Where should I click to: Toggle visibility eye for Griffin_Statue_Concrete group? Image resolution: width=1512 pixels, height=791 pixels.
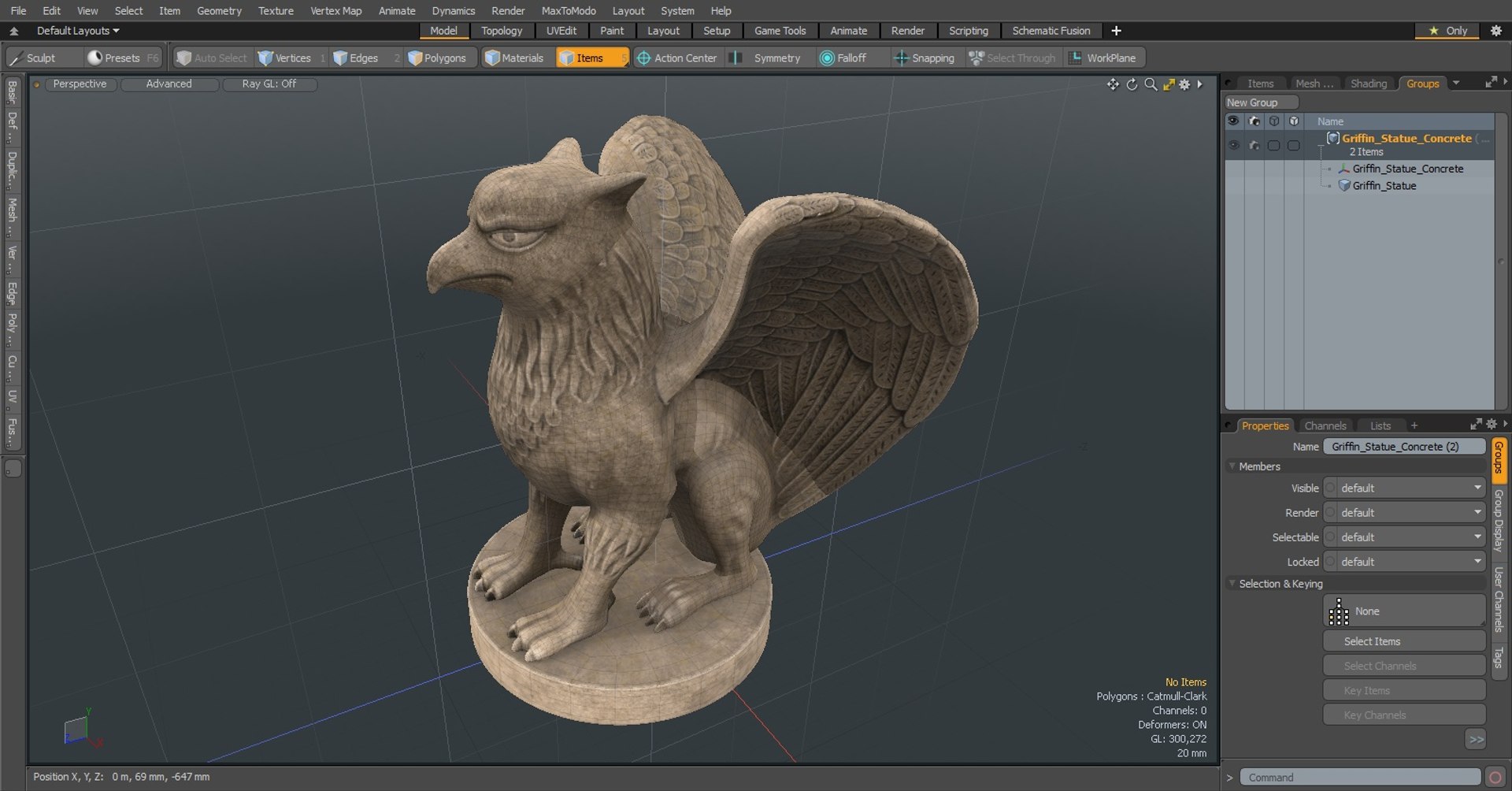coord(1233,145)
